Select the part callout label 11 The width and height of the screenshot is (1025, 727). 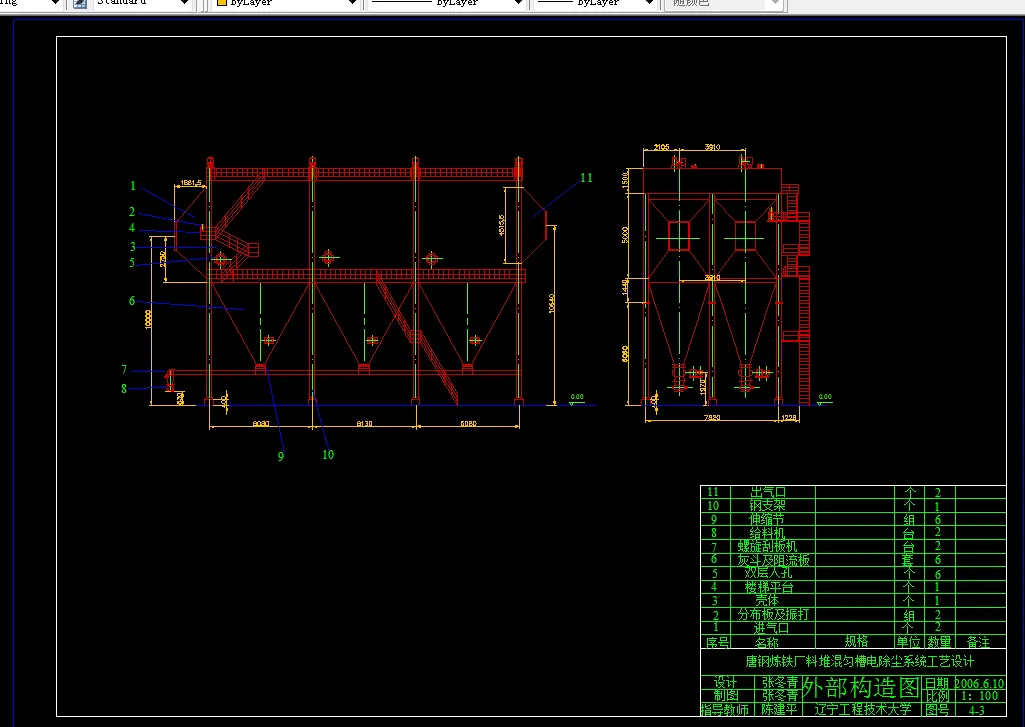586,179
